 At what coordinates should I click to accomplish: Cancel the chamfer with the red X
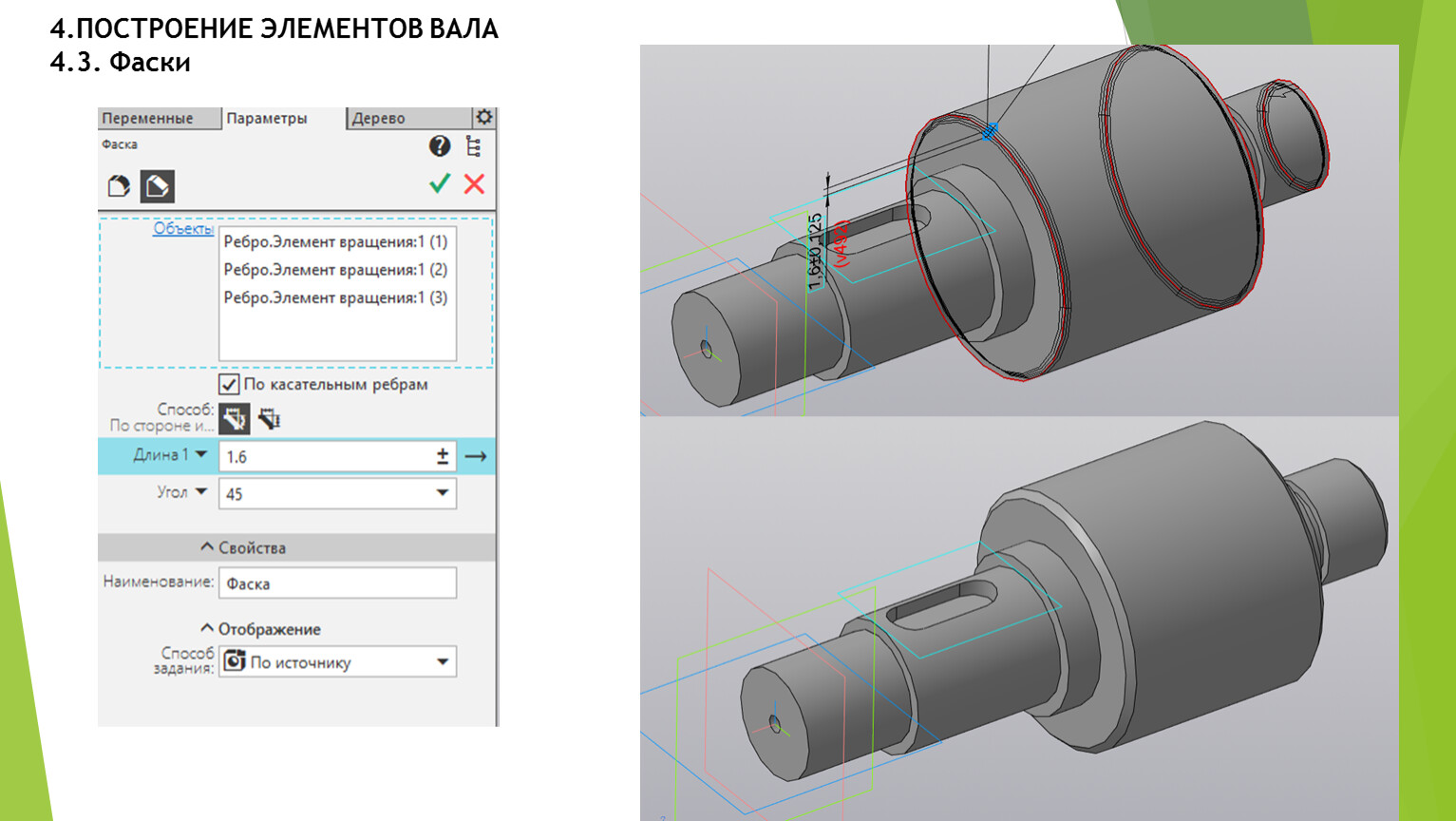[x=474, y=183]
